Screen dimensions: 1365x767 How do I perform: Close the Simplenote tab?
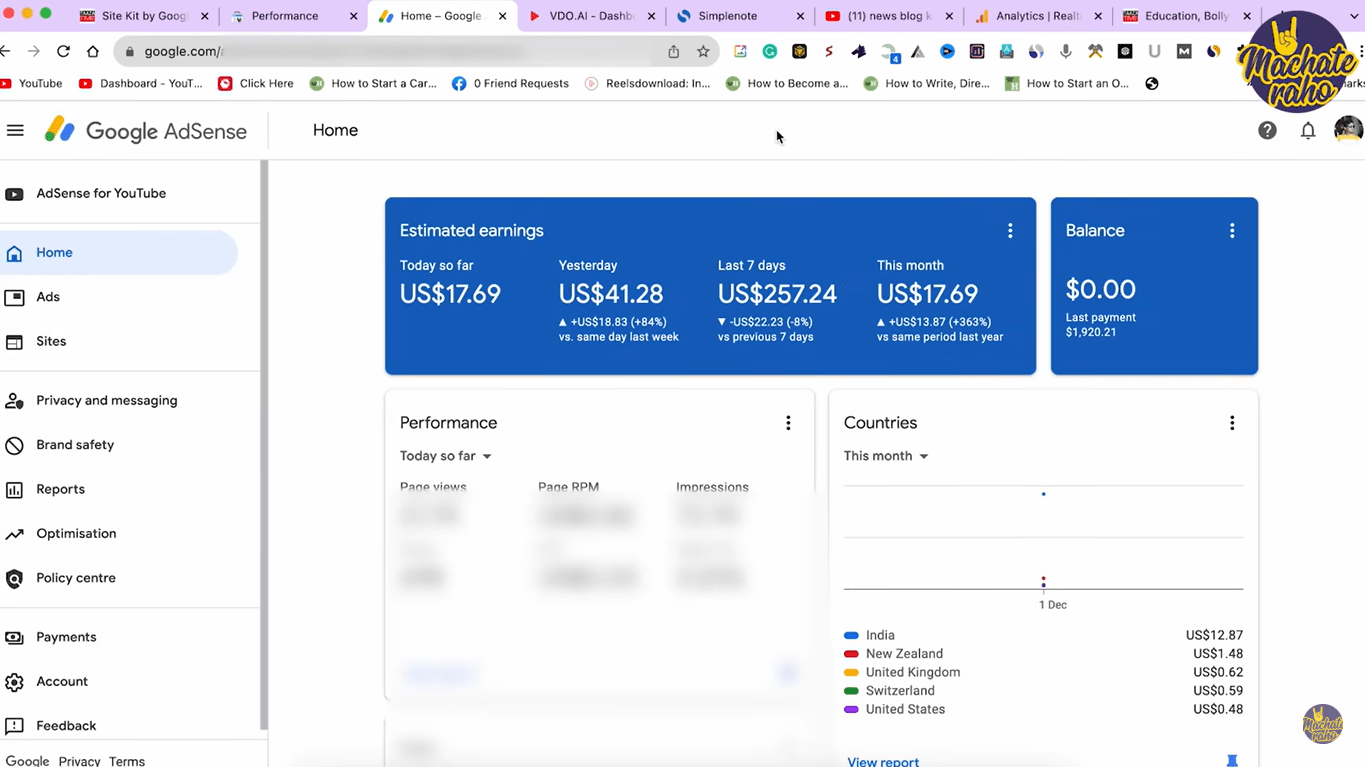pyautogui.click(x=800, y=16)
